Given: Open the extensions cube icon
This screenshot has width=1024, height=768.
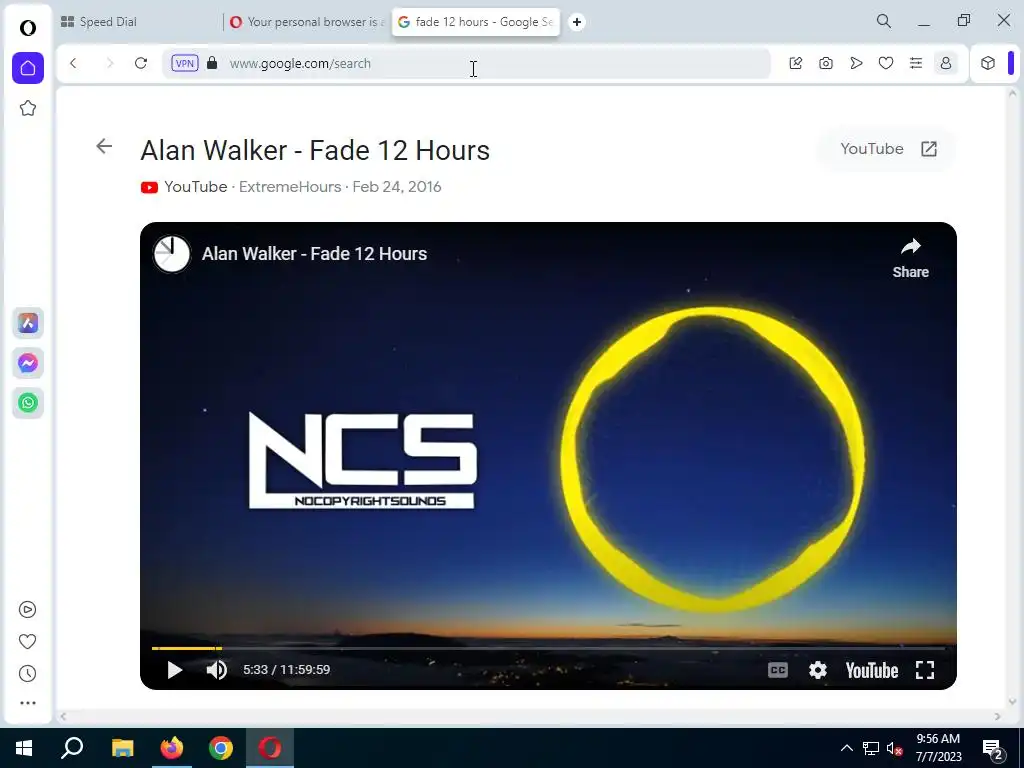Looking at the screenshot, I should [x=987, y=63].
